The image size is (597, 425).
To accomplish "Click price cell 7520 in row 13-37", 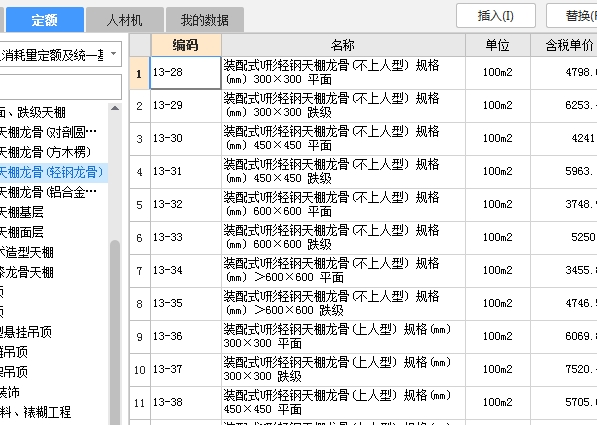I will point(564,370).
